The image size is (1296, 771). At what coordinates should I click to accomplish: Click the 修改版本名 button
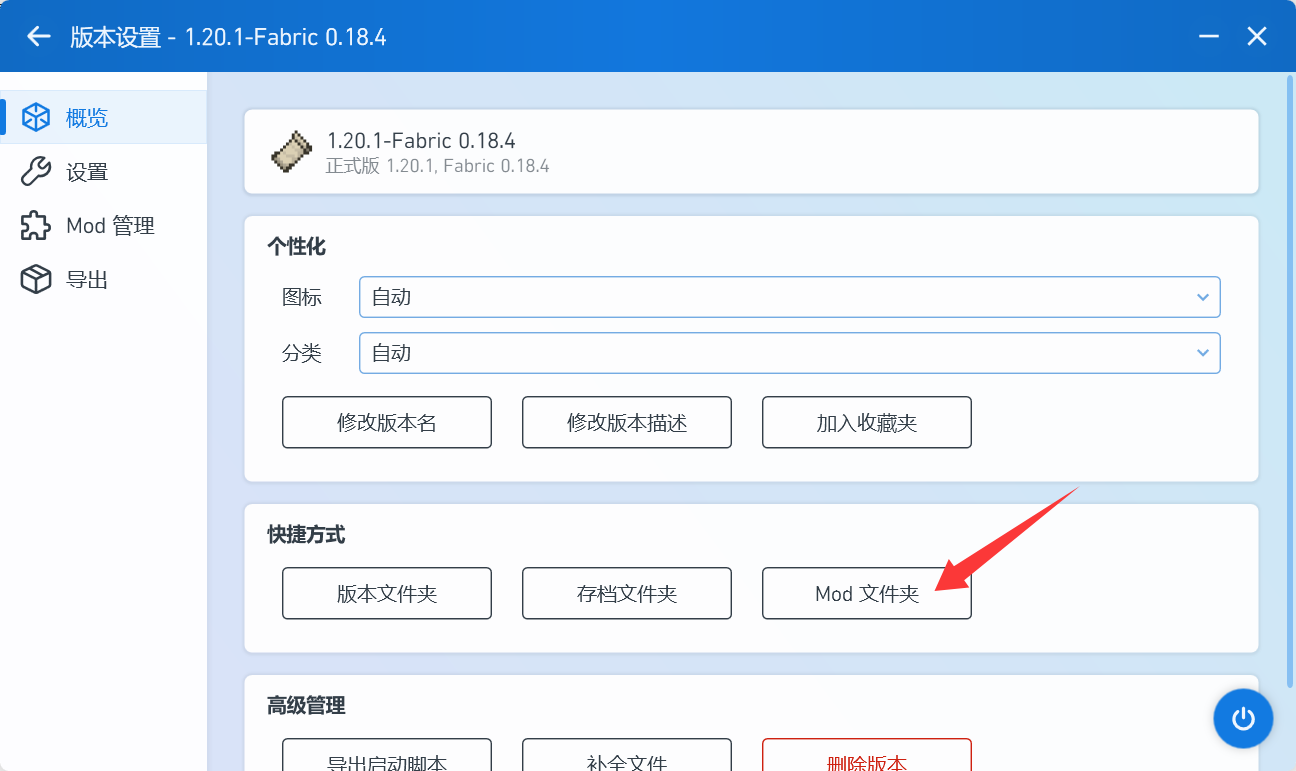pyautogui.click(x=387, y=422)
